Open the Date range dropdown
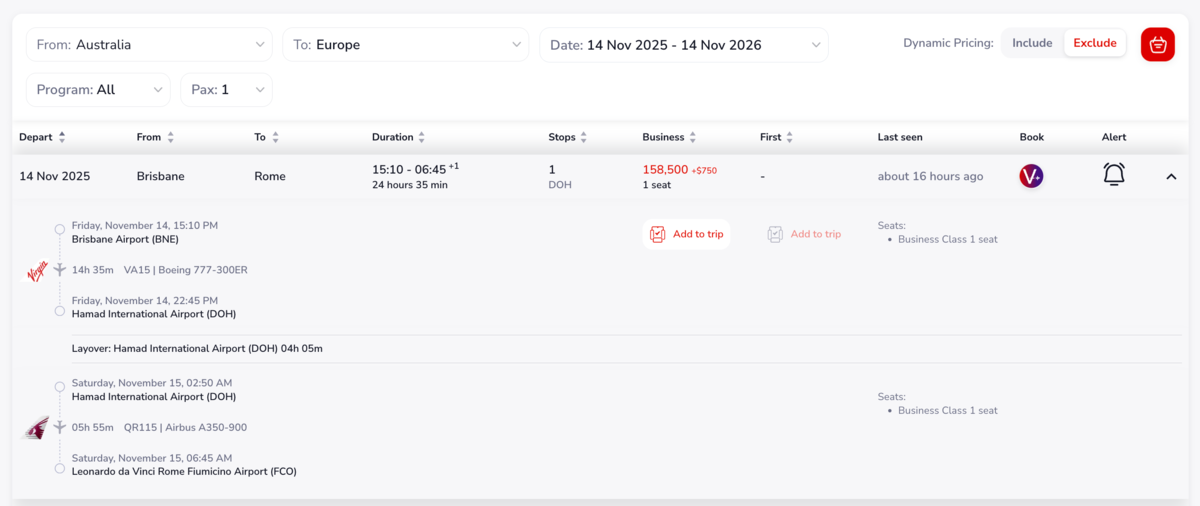The height and width of the screenshot is (506, 1200). 684,45
